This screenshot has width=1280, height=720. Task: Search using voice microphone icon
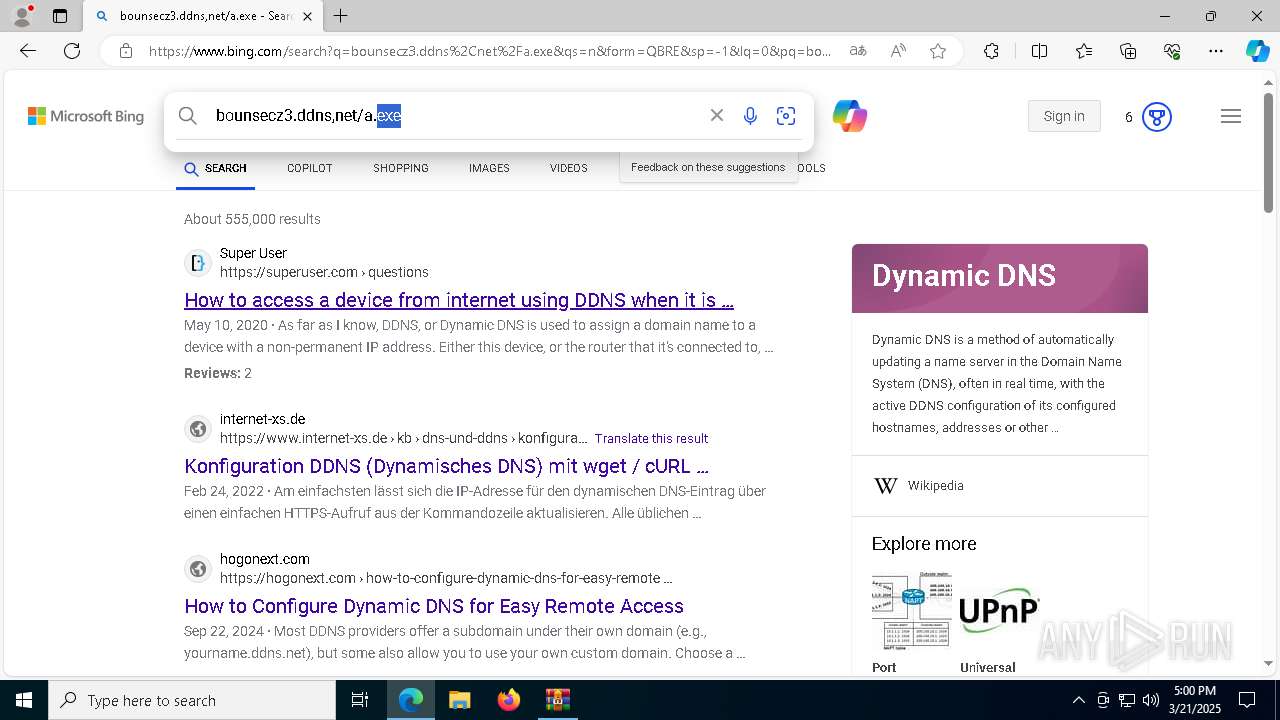coord(750,116)
